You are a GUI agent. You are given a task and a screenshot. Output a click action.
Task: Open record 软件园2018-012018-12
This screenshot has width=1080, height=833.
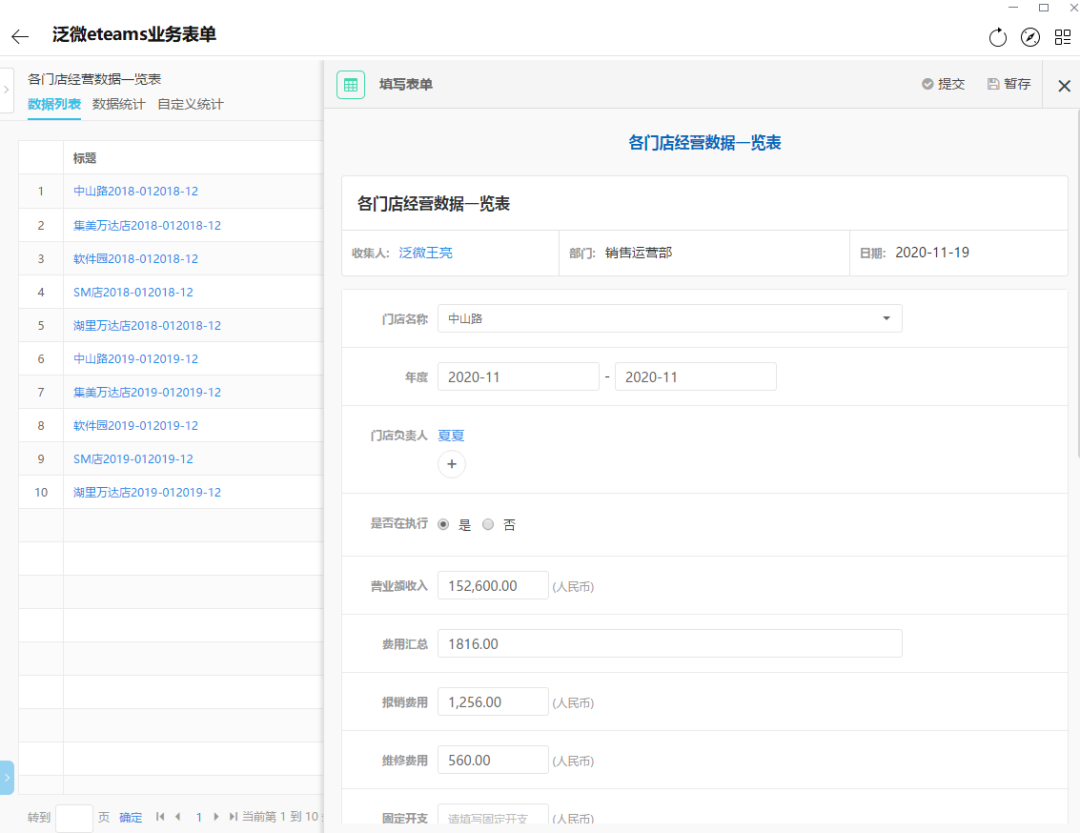[136, 258]
